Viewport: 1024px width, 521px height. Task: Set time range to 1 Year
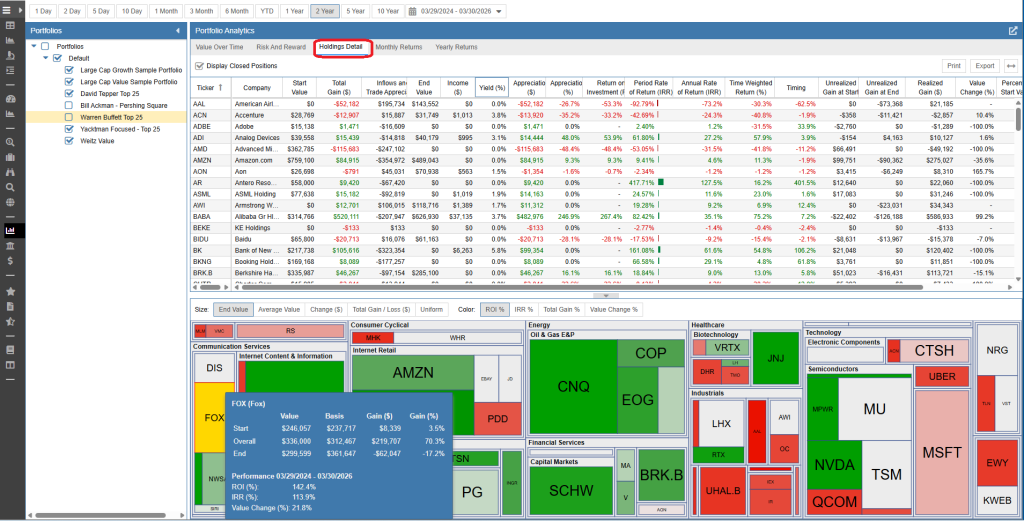(x=293, y=11)
